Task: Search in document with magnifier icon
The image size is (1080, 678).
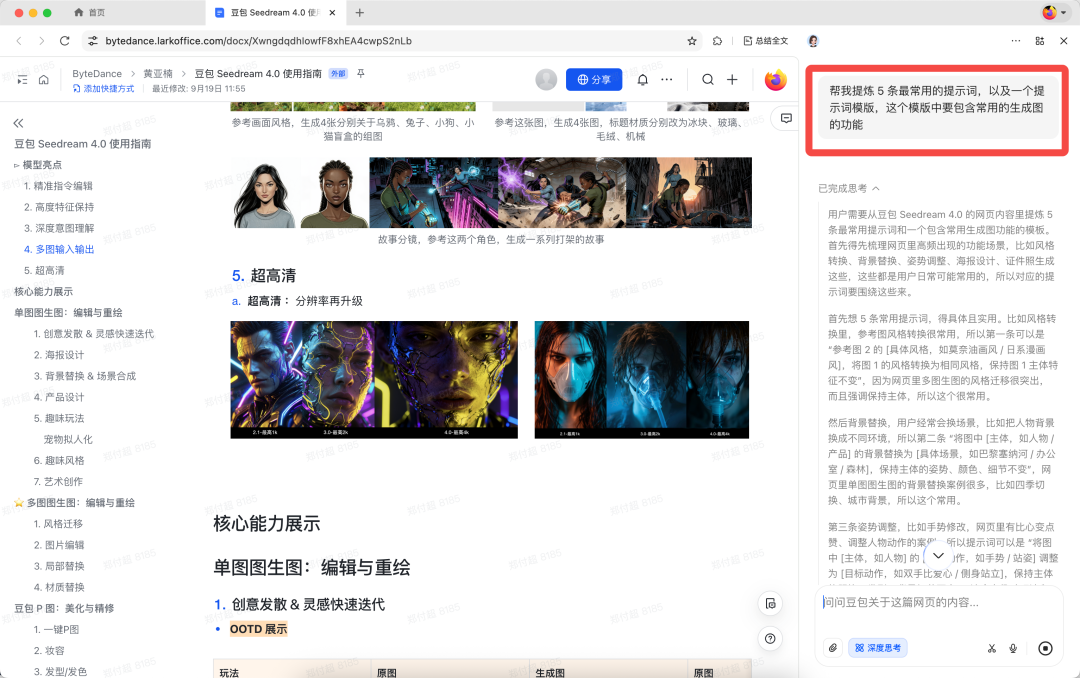Action: 707,80
